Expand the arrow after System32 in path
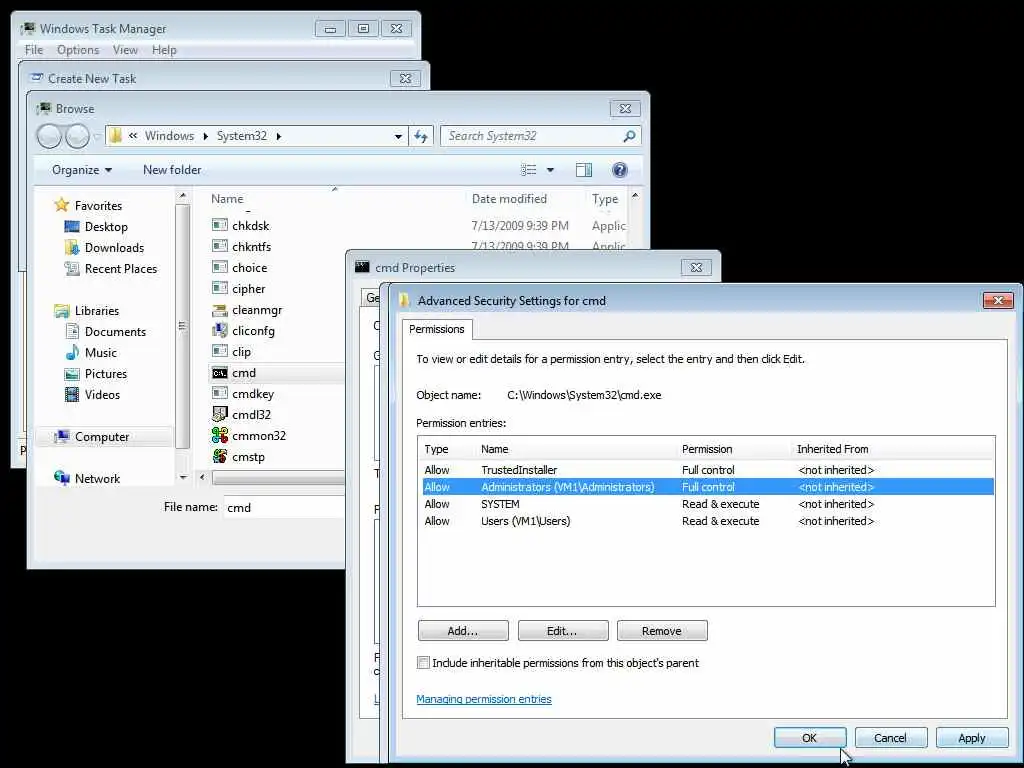The width and height of the screenshot is (1024, 768). 279,136
